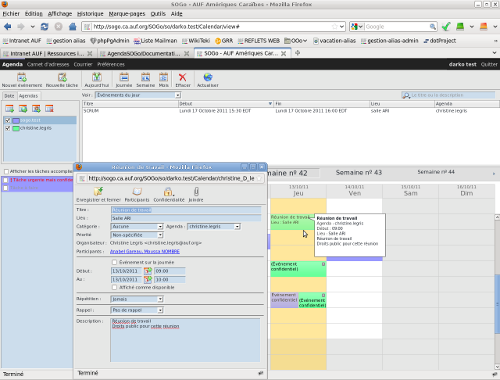500x380 pixels.
Task: Click the bookmark star in the main address bar
Action: 335,27
